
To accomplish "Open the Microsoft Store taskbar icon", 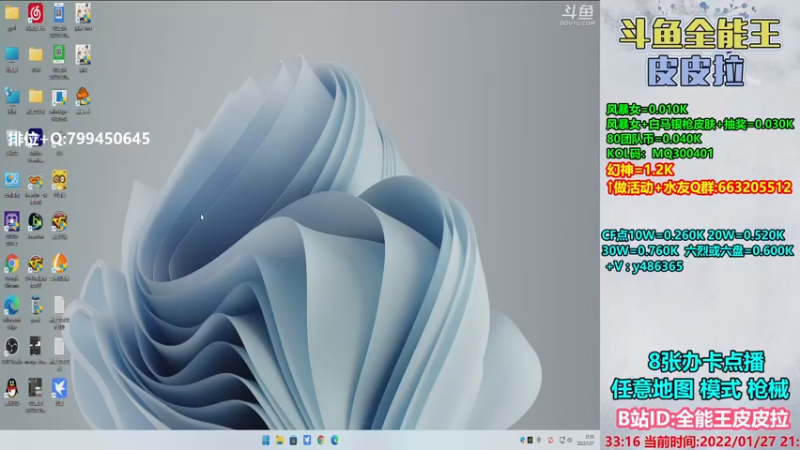I will (293, 440).
